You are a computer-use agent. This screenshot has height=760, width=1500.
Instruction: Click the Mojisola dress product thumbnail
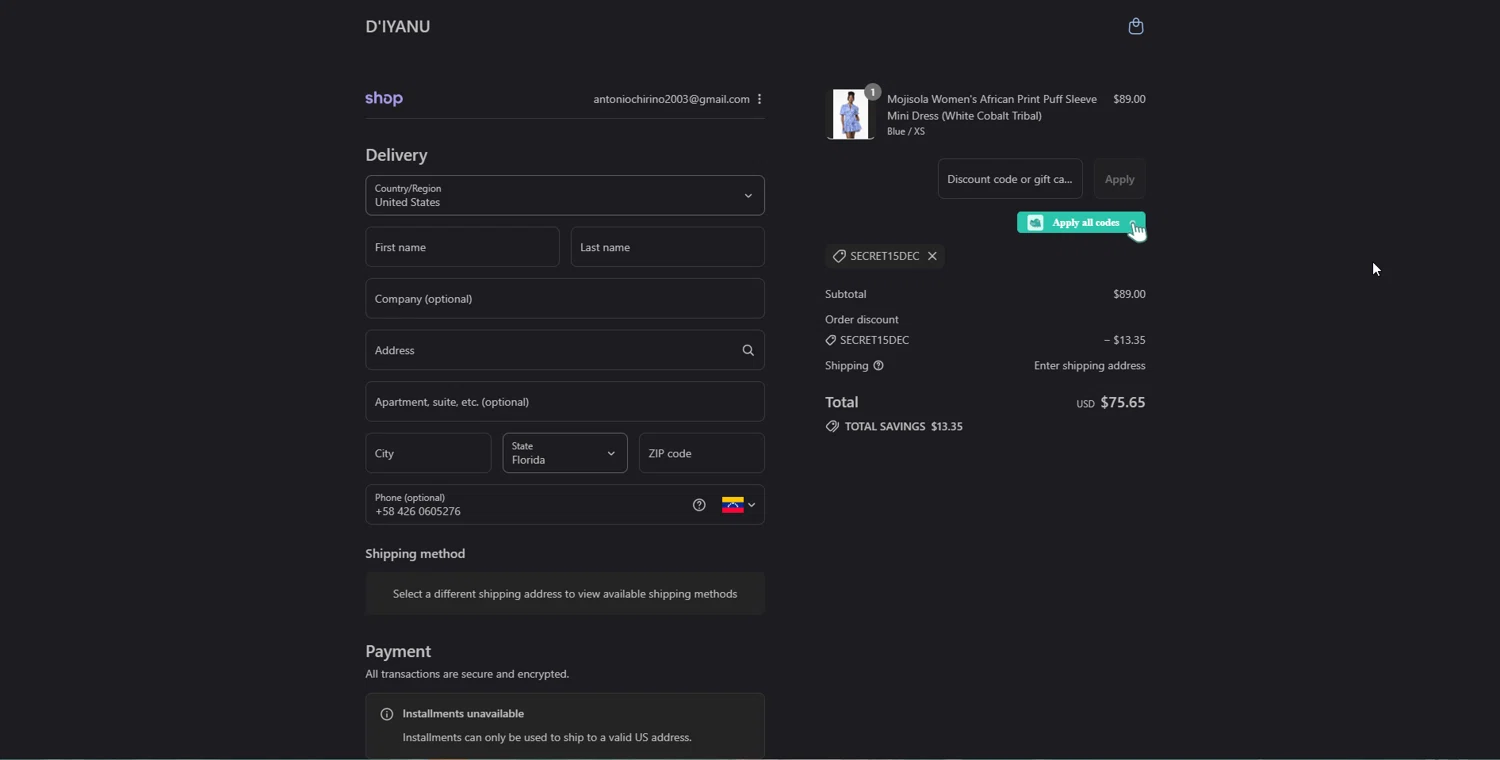coord(850,114)
